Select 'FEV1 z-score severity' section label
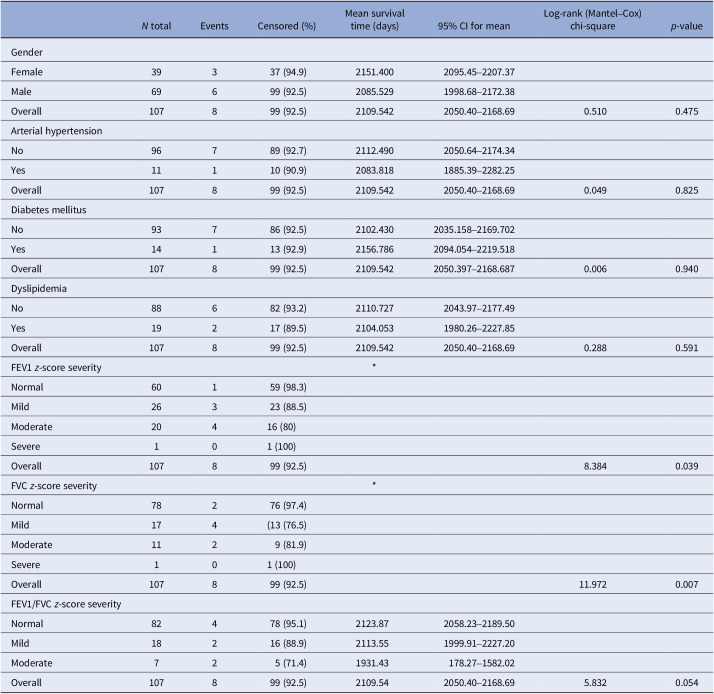 point(56,367)
